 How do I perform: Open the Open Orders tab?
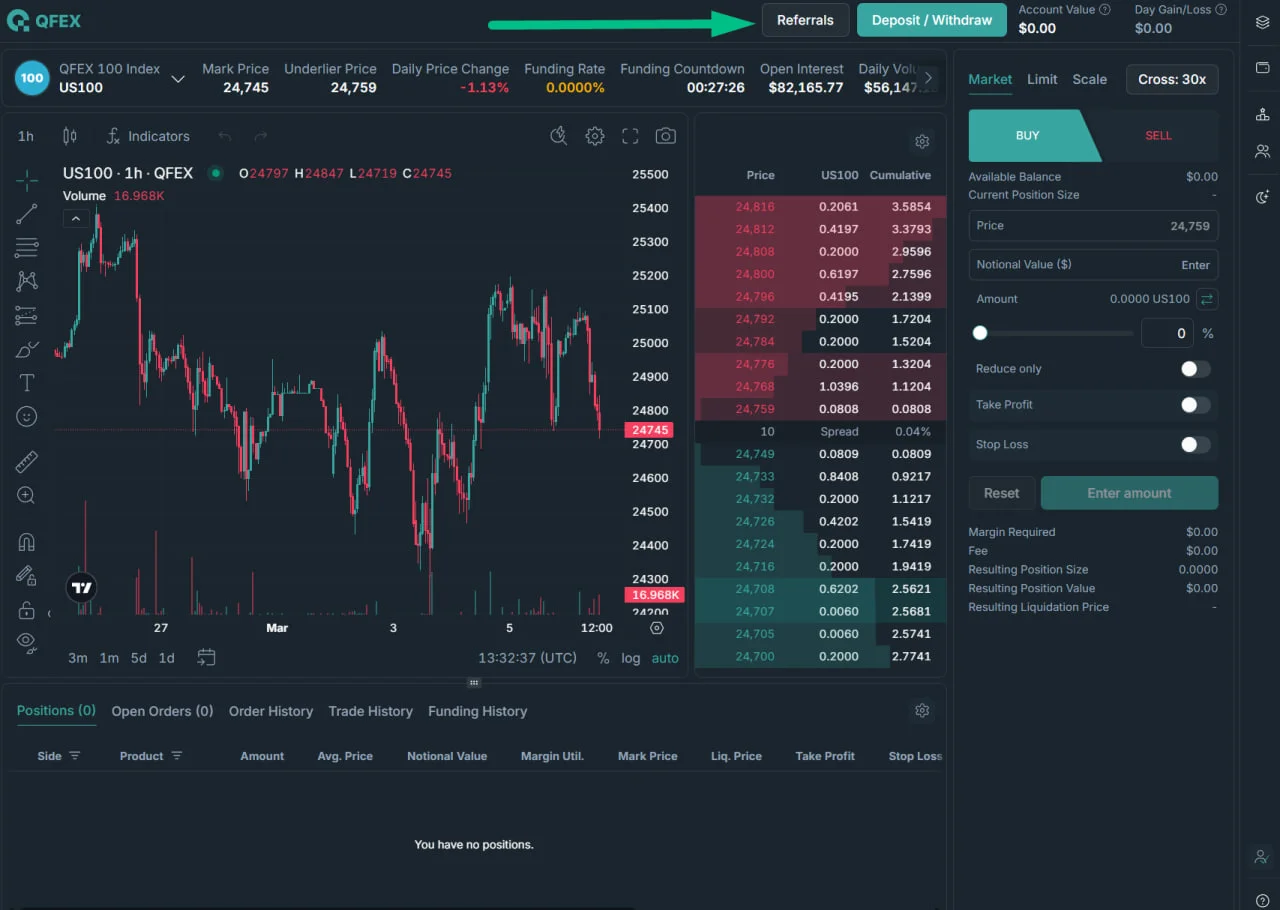pos(162,711)
